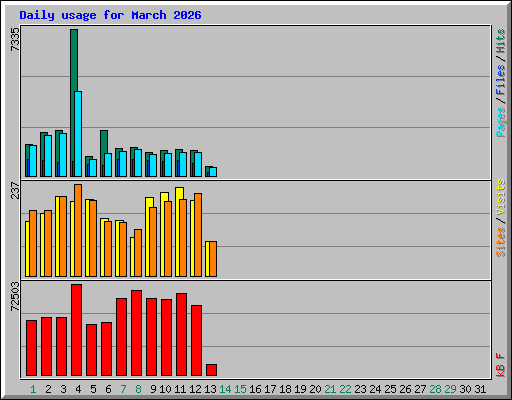Image resolution: width=512 pixels, height=400 pixels.
Task: Click the short red KB bar for day 13
Action: tap(211, 370)
